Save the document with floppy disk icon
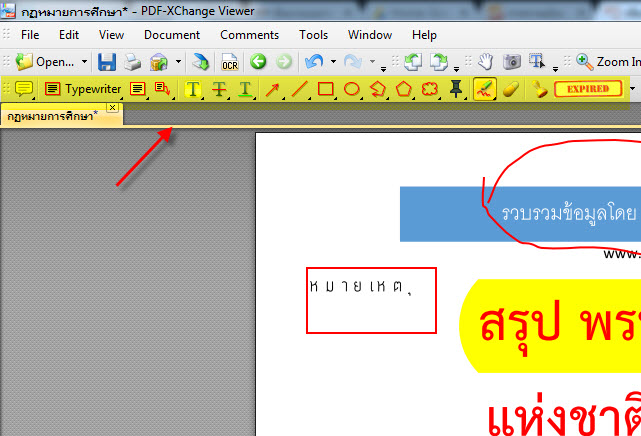 107,62
